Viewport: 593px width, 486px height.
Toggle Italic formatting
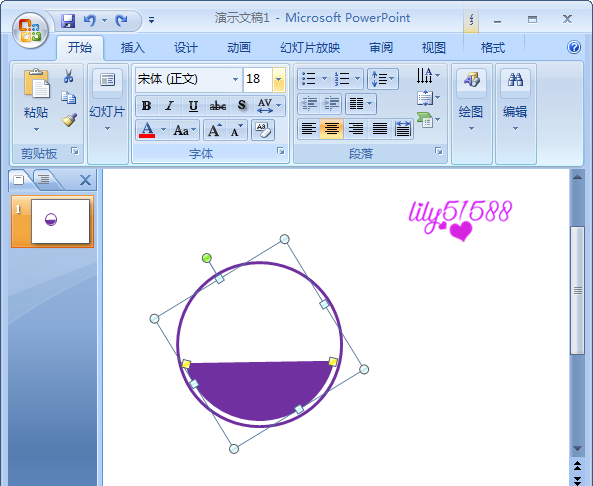click(x=170, y=106)
